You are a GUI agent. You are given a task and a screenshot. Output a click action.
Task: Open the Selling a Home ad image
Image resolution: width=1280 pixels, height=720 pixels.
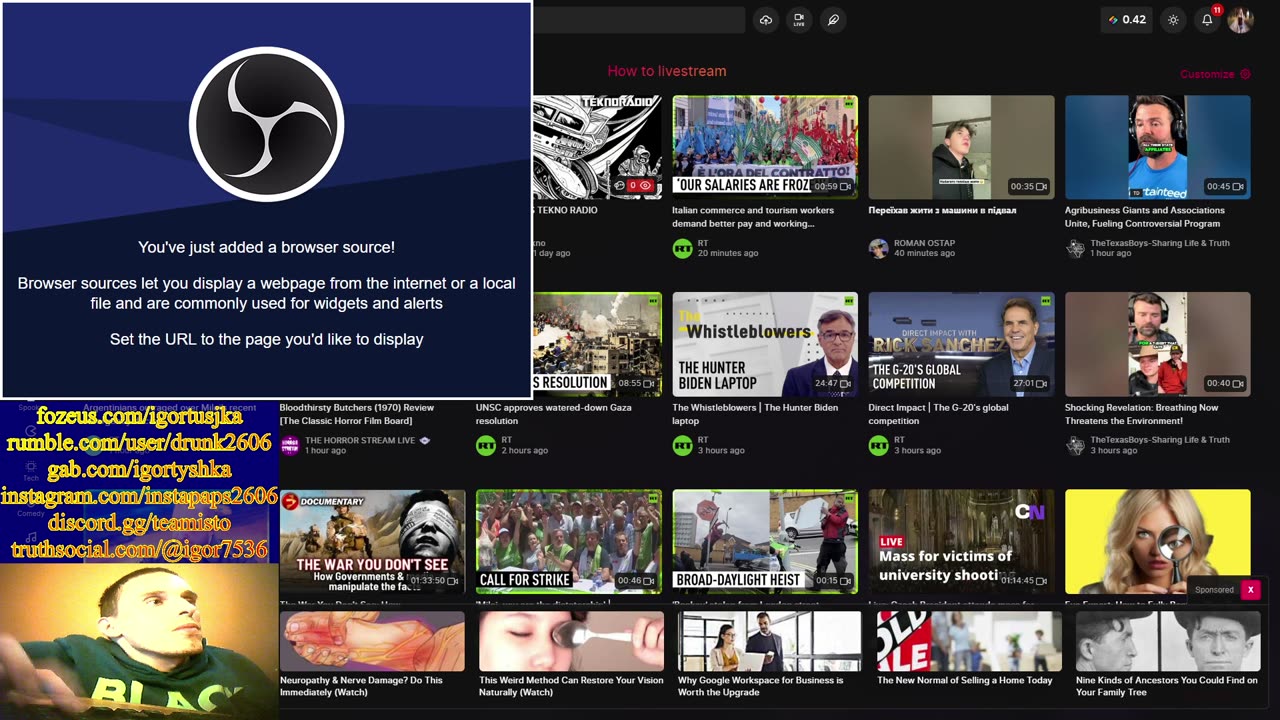point(969,641)
